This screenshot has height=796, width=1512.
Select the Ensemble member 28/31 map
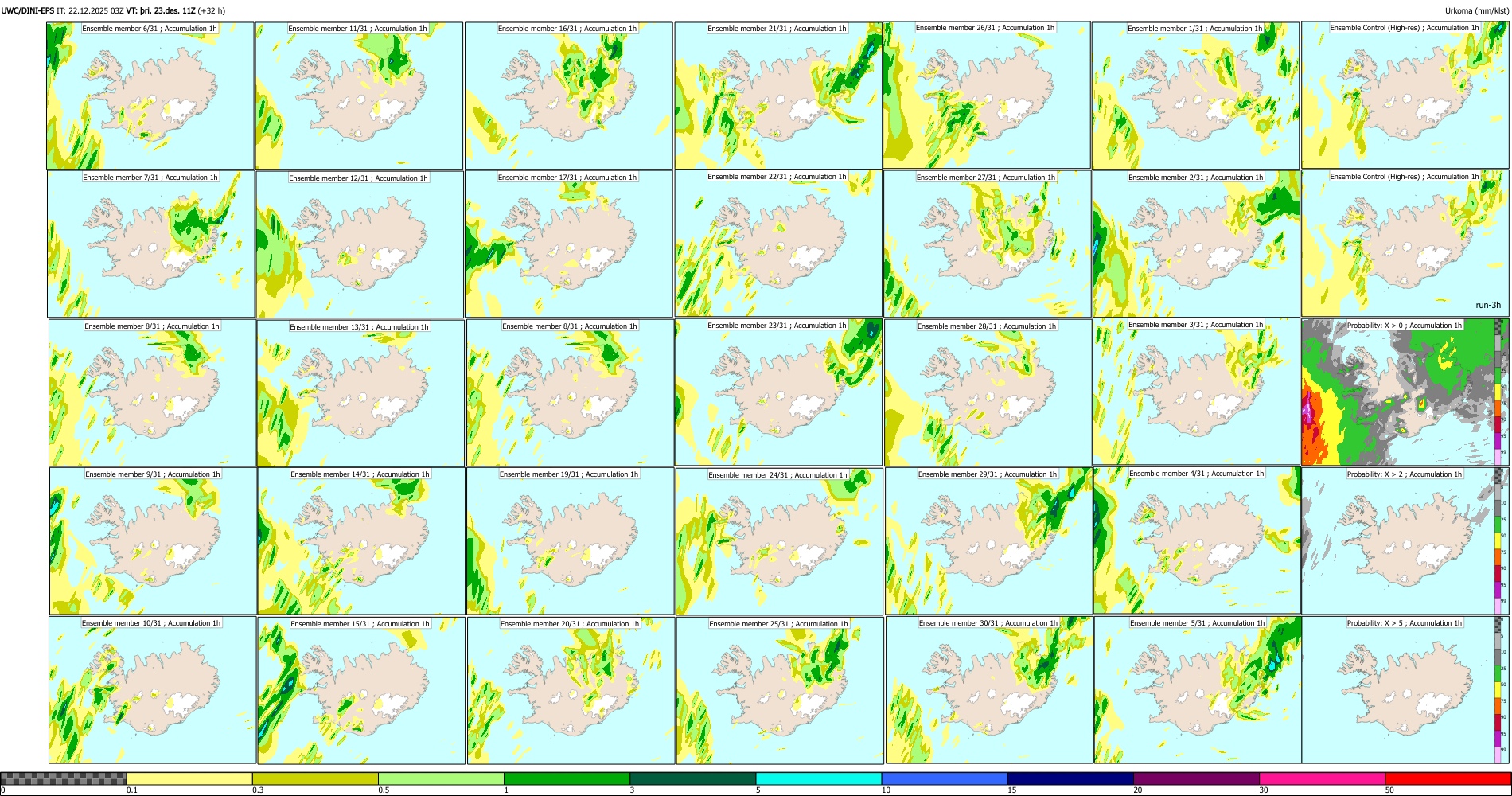point(988,393)
